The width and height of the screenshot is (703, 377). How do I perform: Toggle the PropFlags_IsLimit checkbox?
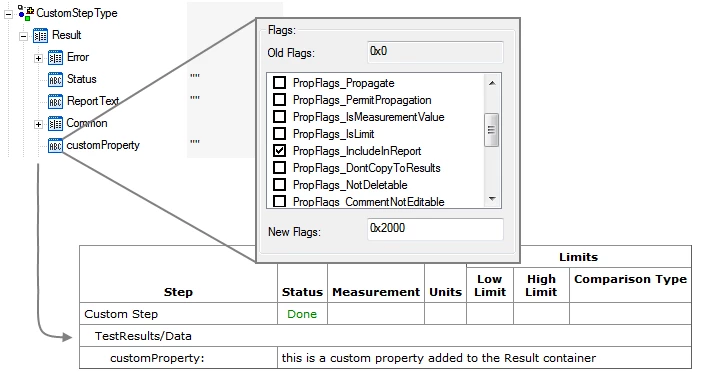(279, 134)
